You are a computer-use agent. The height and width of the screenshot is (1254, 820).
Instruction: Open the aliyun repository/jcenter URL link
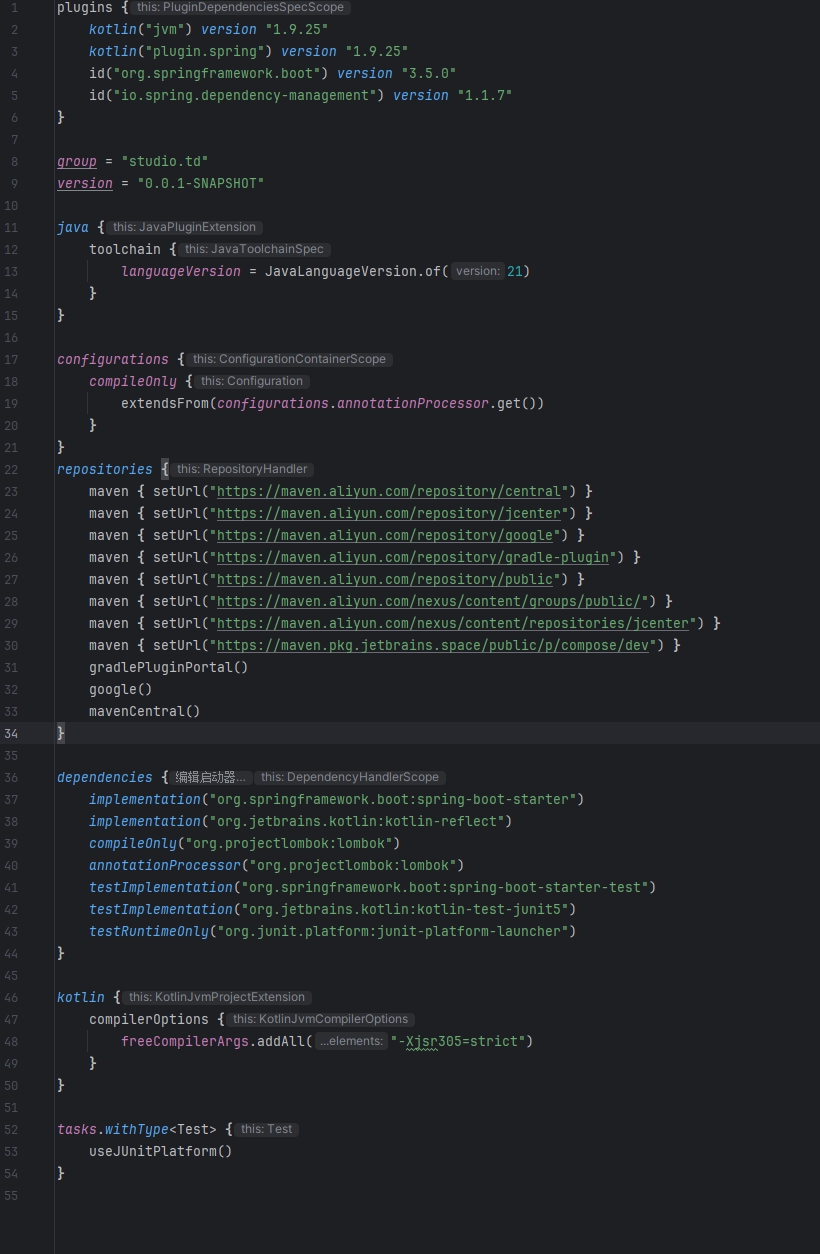[389, 513]
